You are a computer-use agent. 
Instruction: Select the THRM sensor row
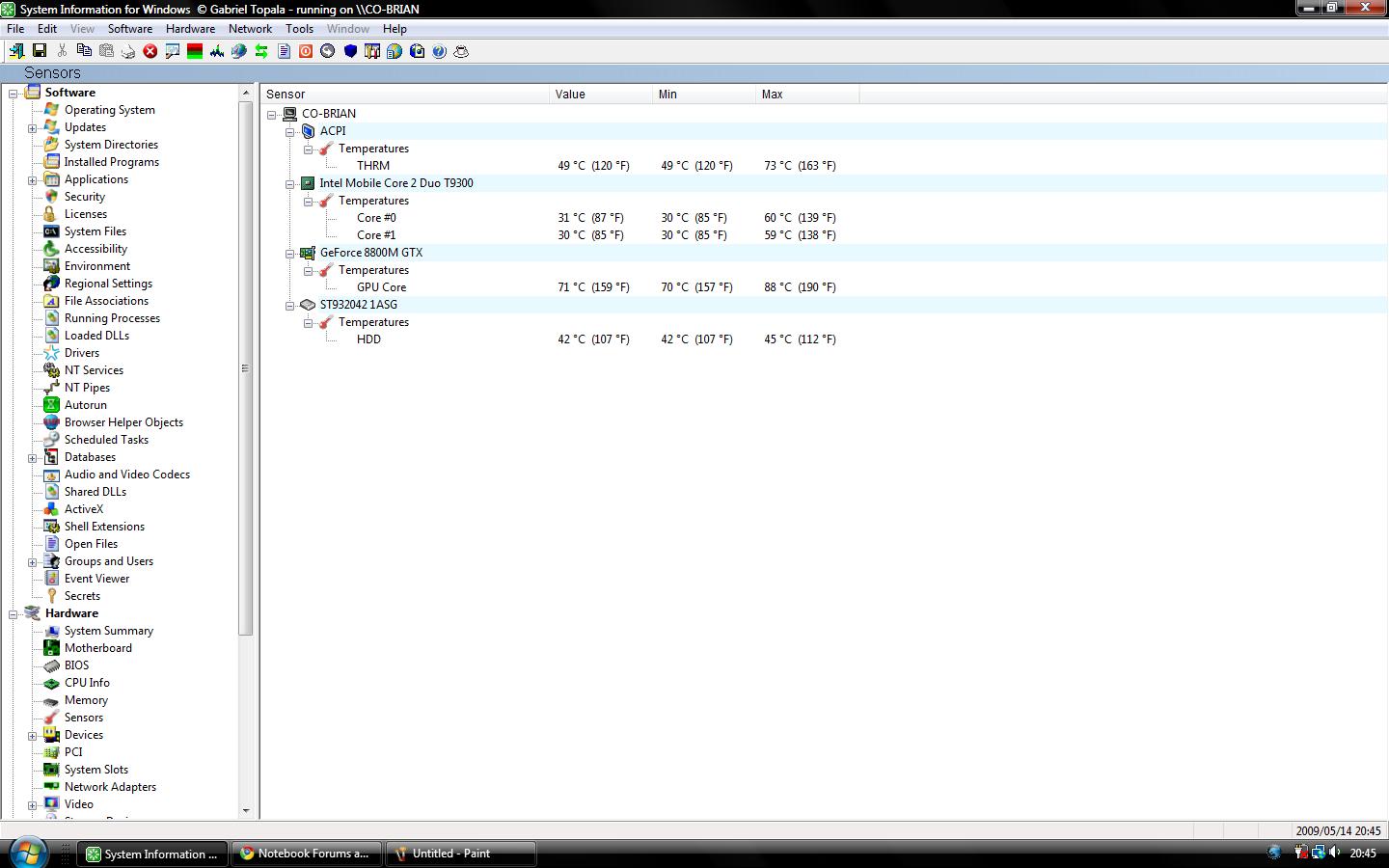tap(373, 166)
